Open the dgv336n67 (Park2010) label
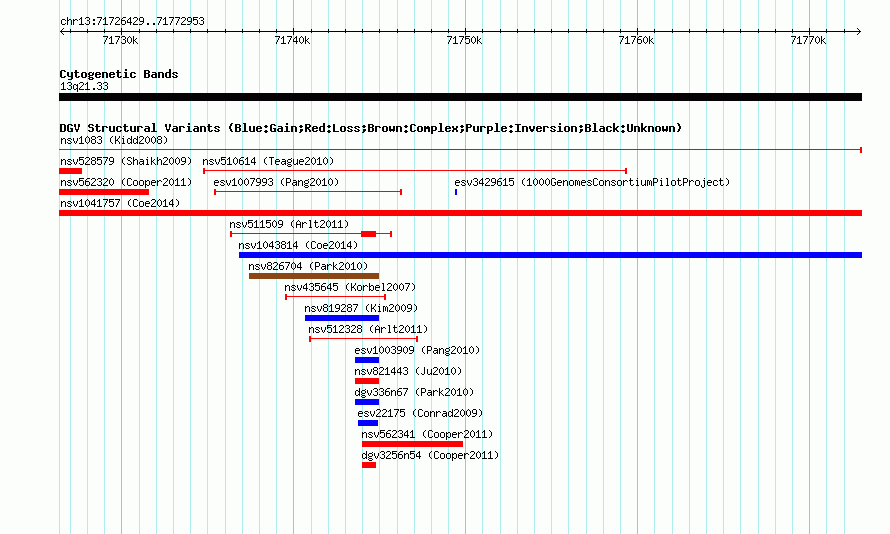This screenshot has width=890, height=534. (x=414, y=392)
